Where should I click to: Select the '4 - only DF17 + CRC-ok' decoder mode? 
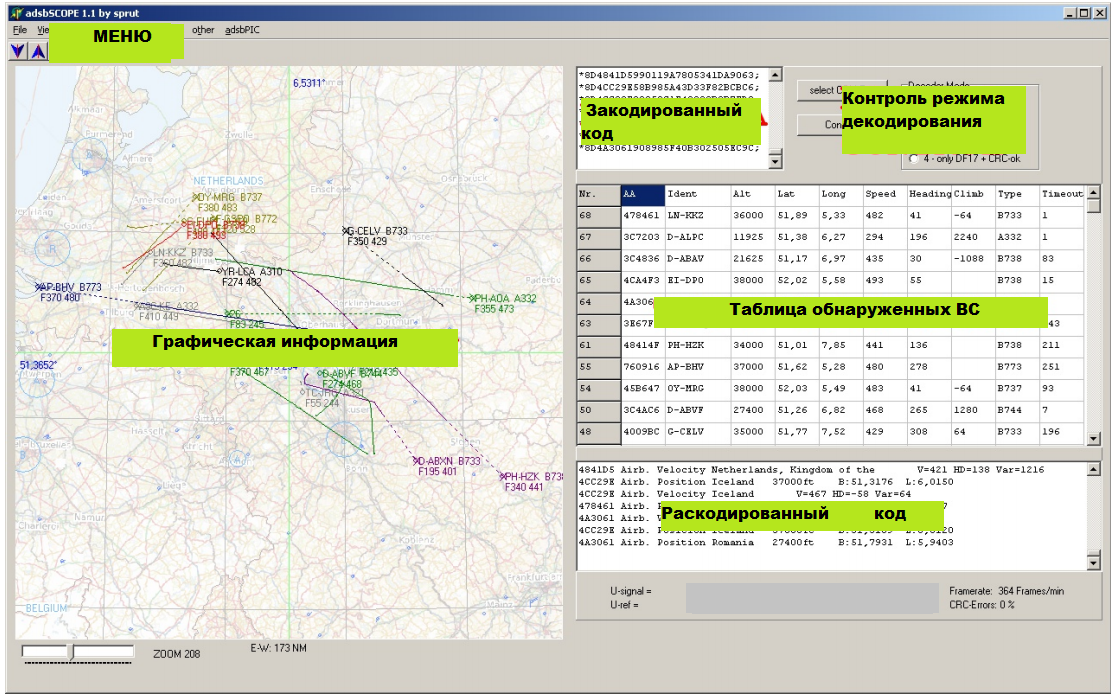[x=913, y=158]
